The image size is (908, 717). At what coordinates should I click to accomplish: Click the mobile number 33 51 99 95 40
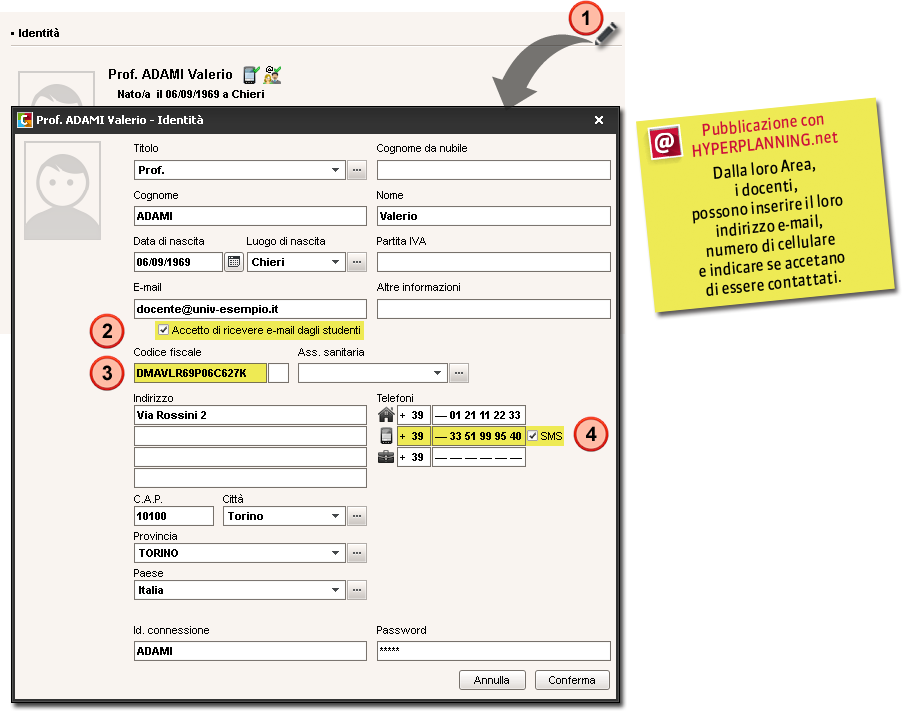coord(479,436)
